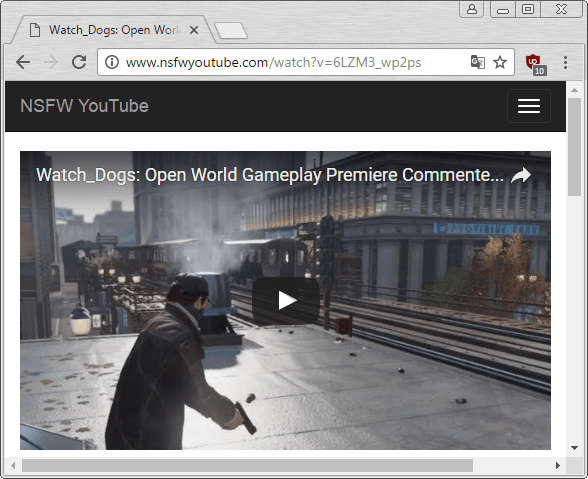Click the browser forward arrow
The height and width of the screenshot is (479, 588).
pos(51,62)
